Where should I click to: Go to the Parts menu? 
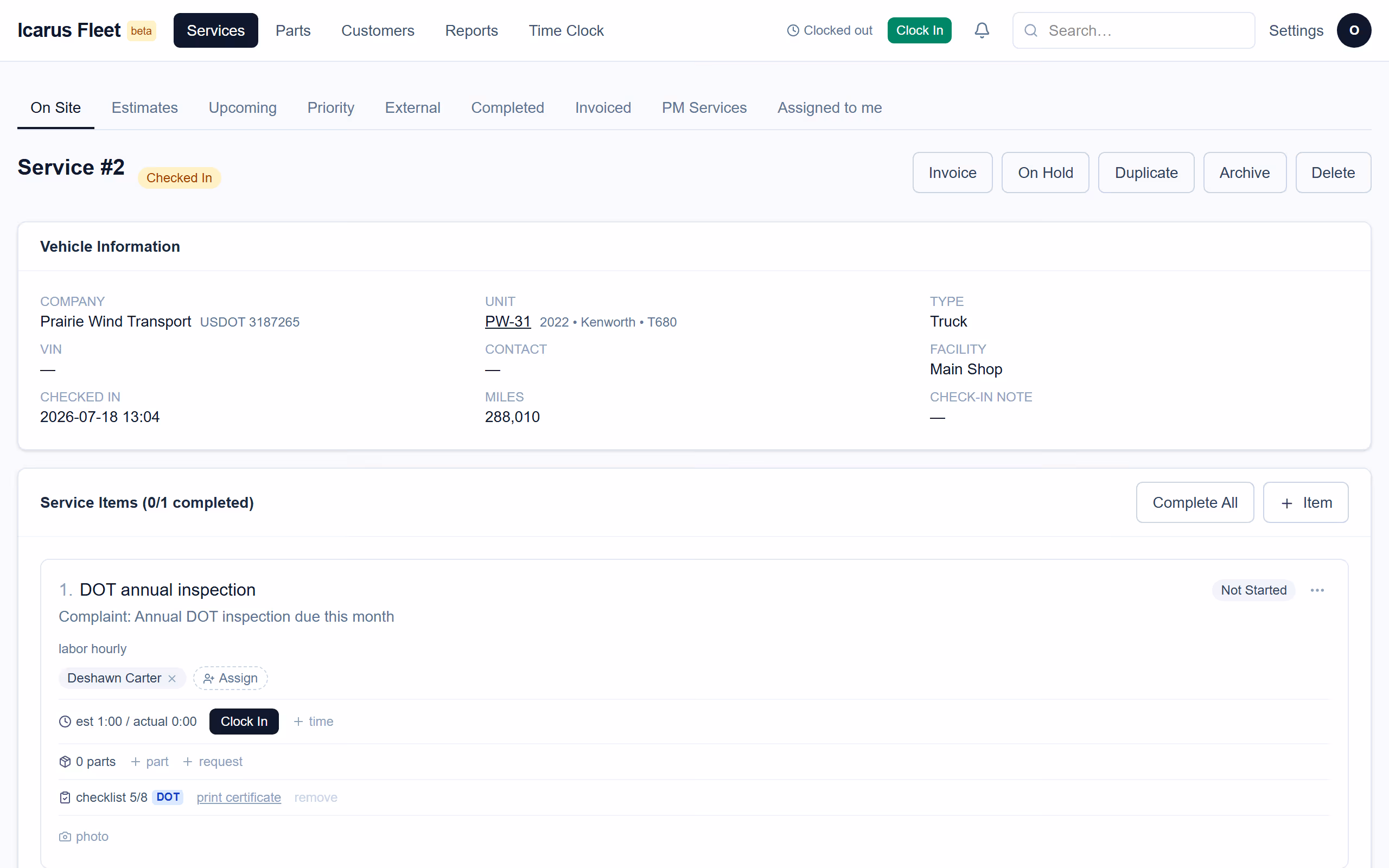click(293, 30)
